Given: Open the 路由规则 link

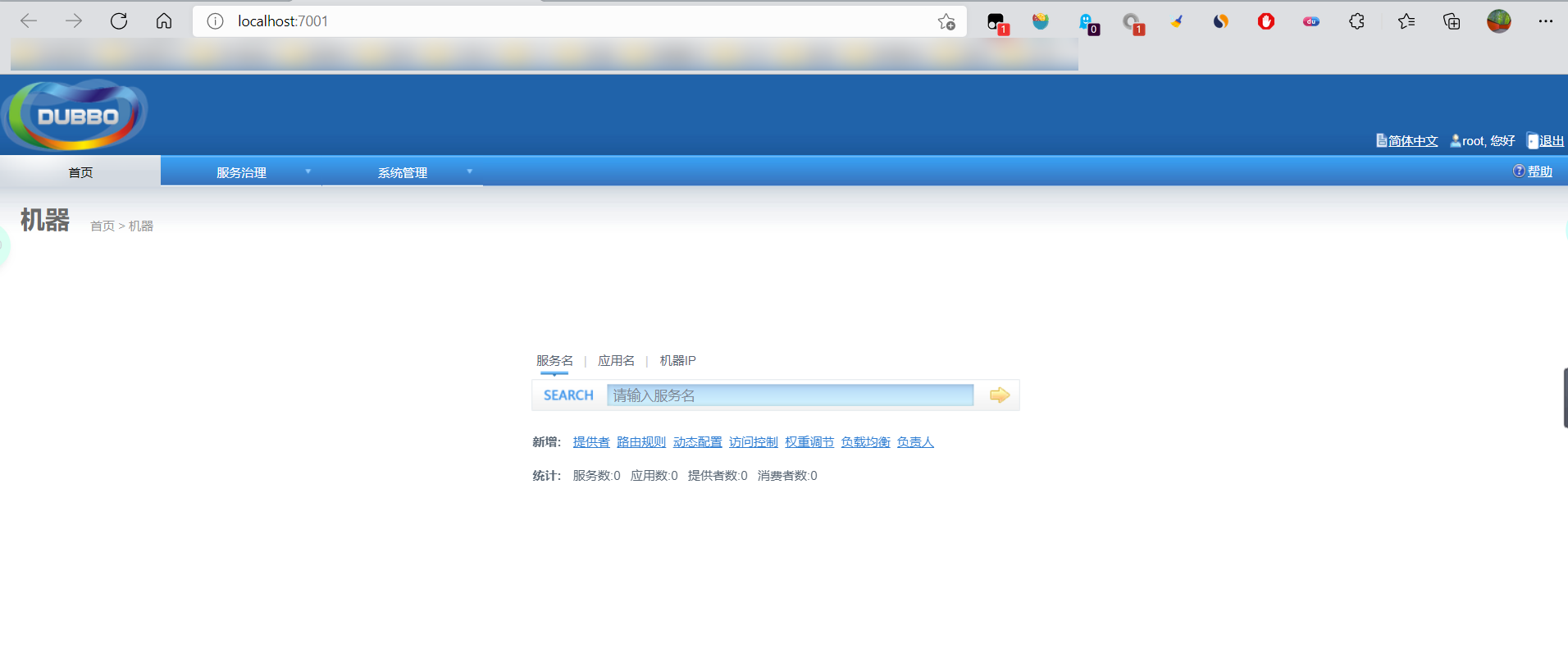Looking at the screenshot, I should click(x=640, y=442).
